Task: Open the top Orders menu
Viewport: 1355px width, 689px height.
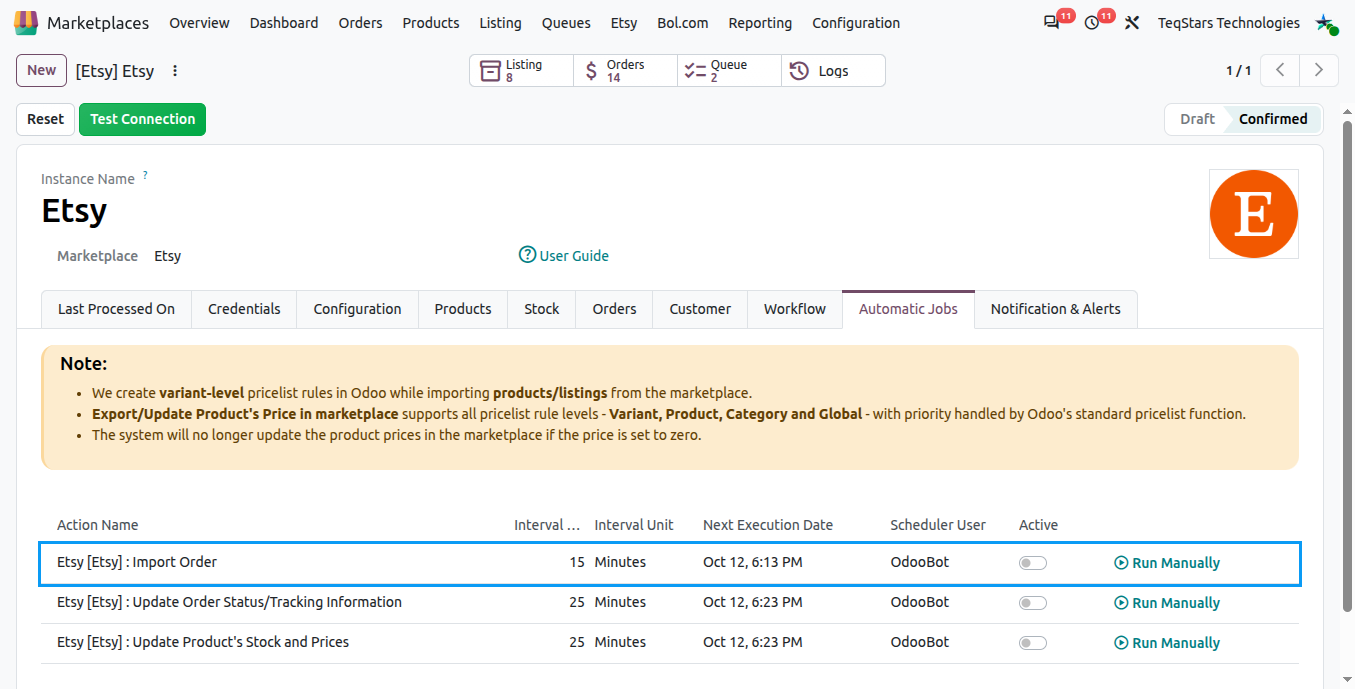Action: pos(360,23)
